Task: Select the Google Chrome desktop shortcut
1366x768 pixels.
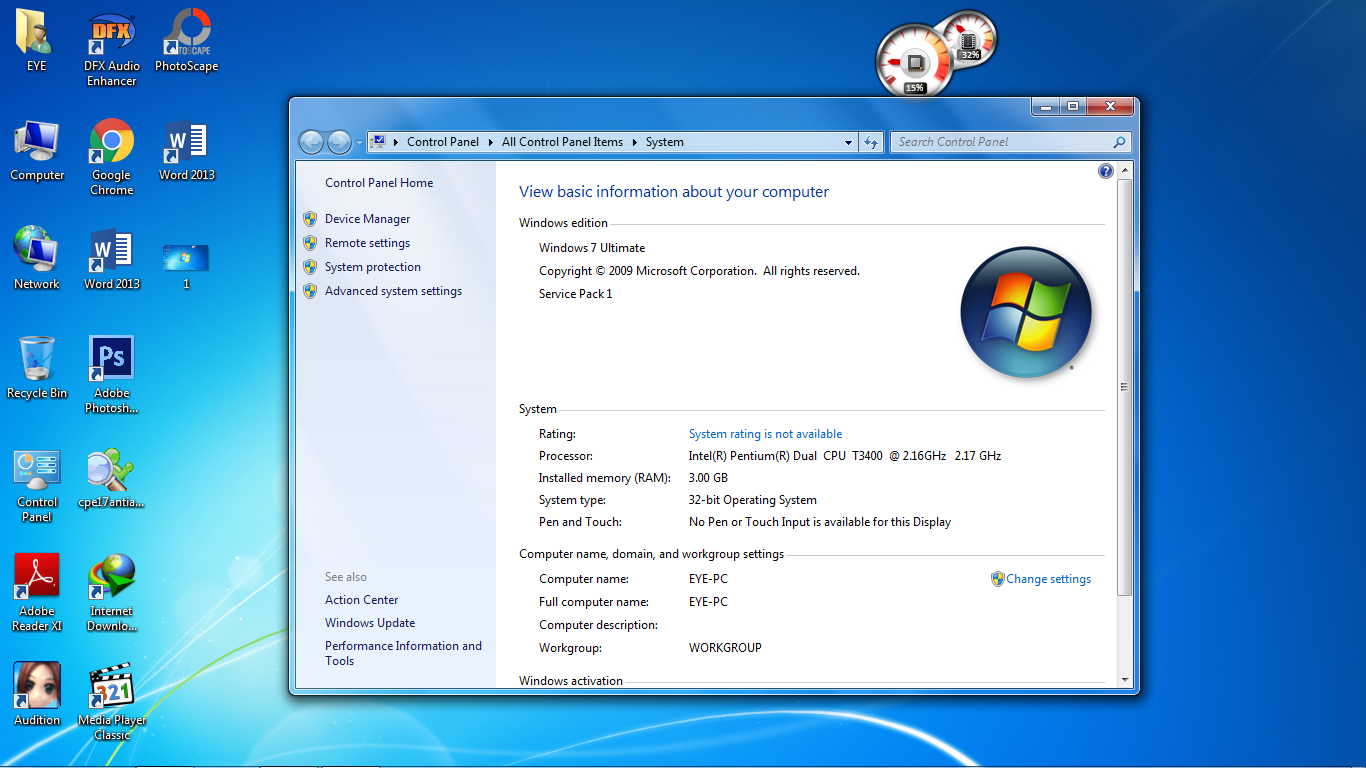Action: [x=111, y=157]
